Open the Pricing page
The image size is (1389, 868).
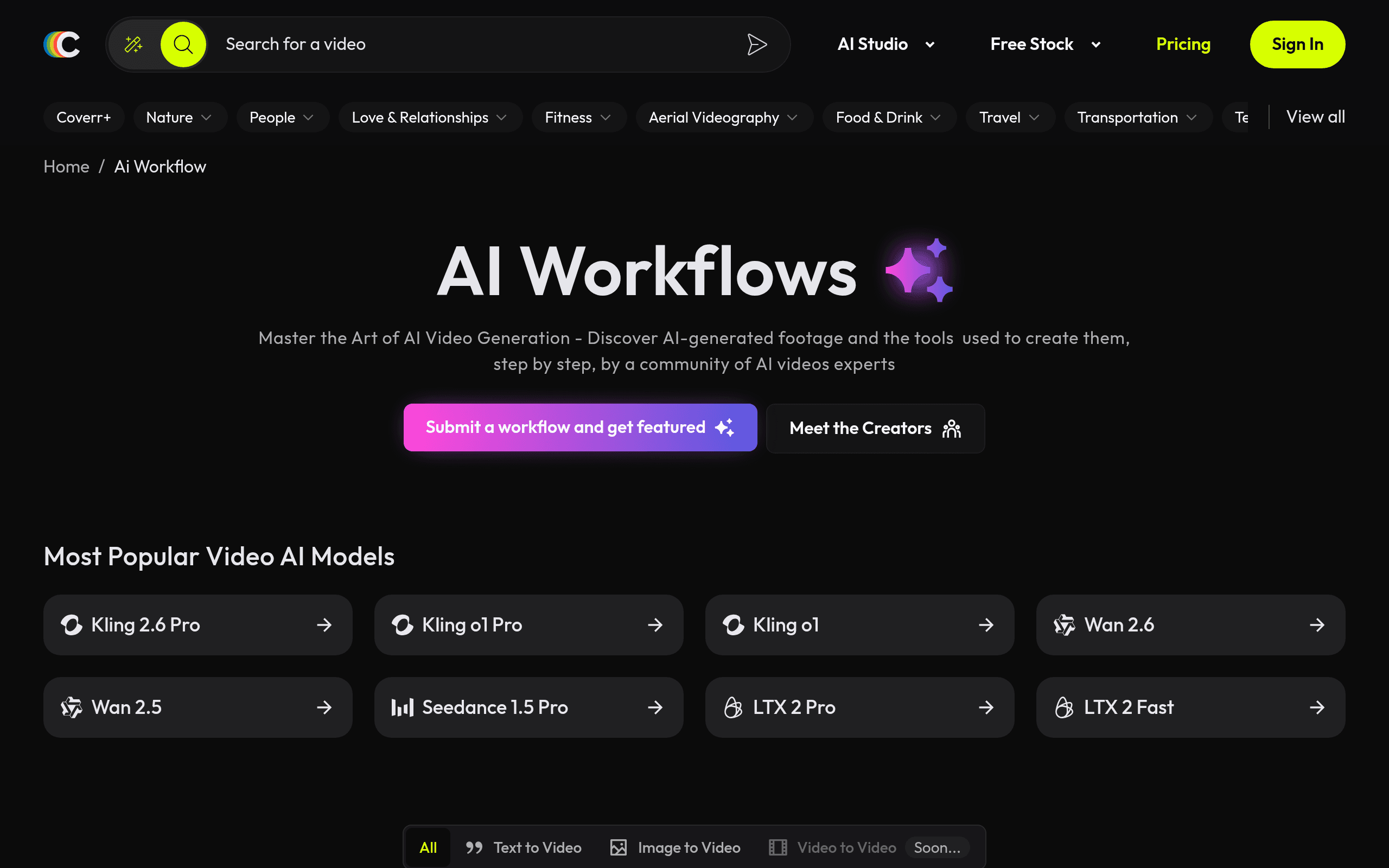[x=1183, y=44]
